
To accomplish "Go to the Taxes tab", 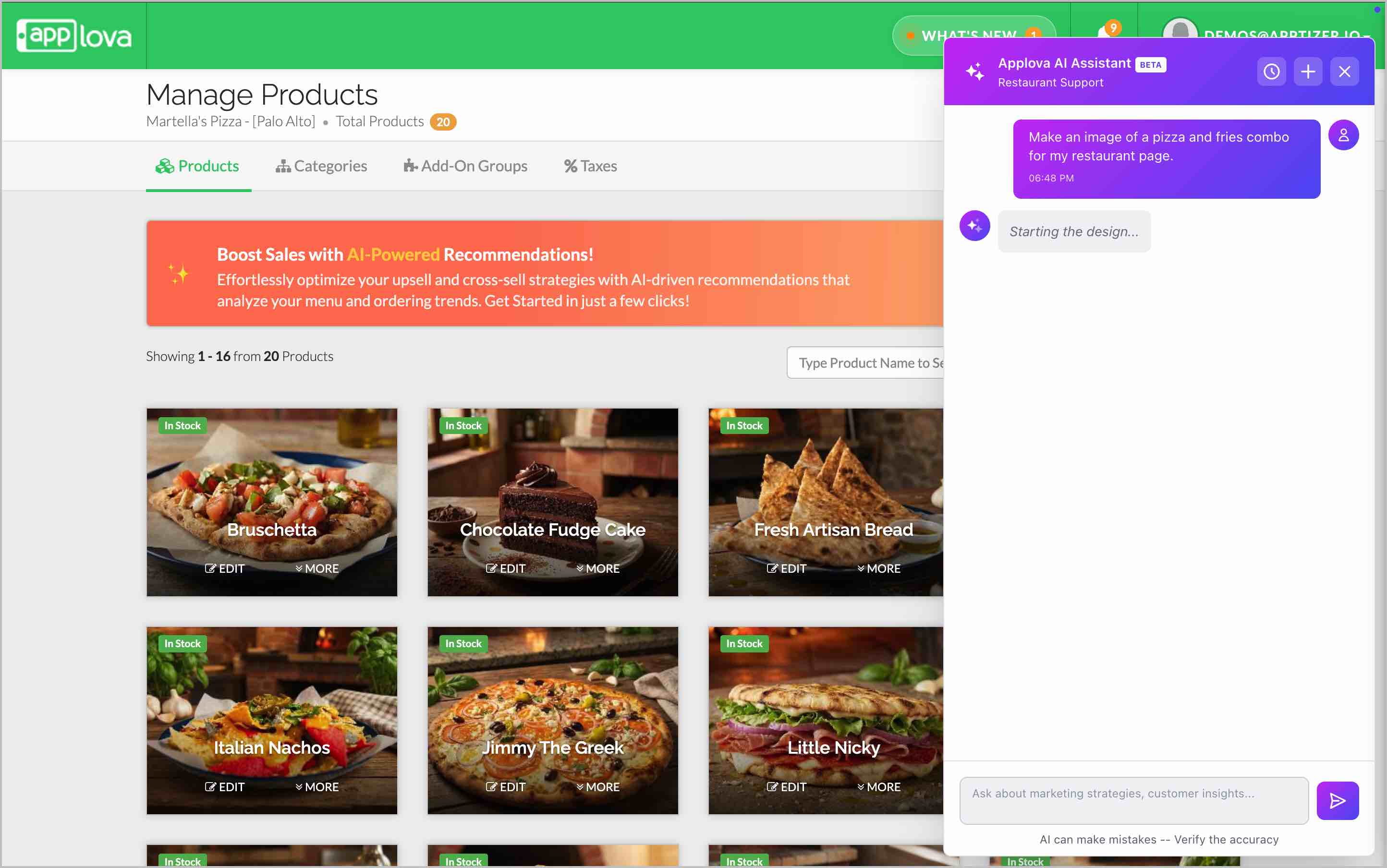I will coord(590,167).
